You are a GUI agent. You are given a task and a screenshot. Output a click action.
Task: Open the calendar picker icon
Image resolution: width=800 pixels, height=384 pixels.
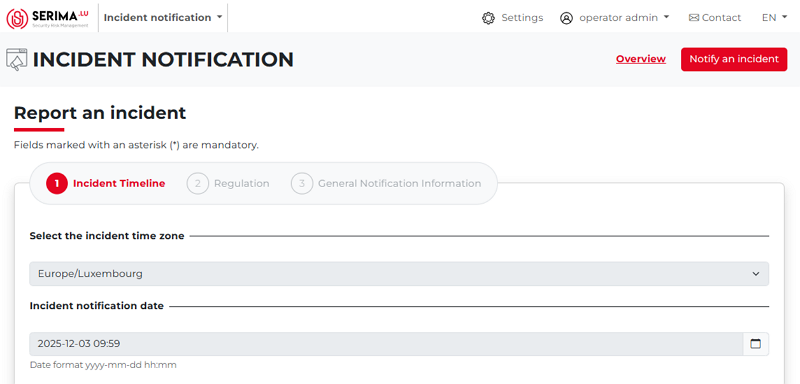click(756, 344)
